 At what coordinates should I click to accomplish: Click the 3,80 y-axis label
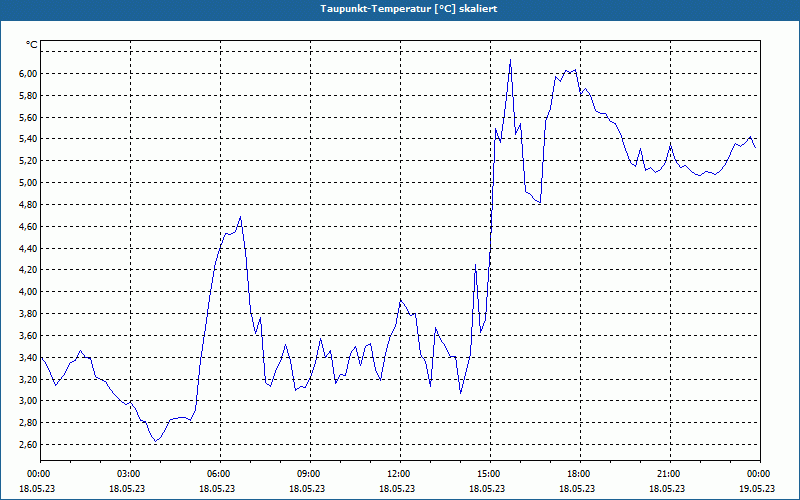point(29,314)
